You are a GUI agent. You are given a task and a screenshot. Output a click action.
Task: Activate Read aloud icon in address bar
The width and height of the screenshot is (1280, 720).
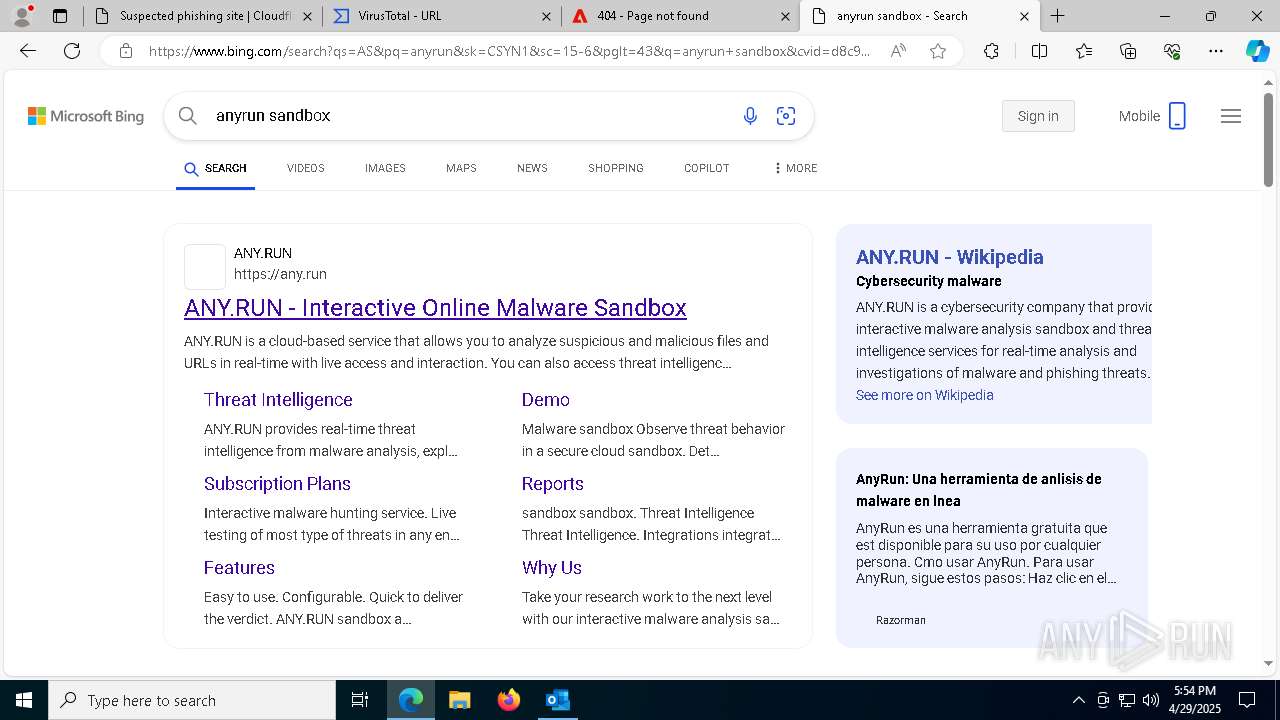(x=898, y=51)
